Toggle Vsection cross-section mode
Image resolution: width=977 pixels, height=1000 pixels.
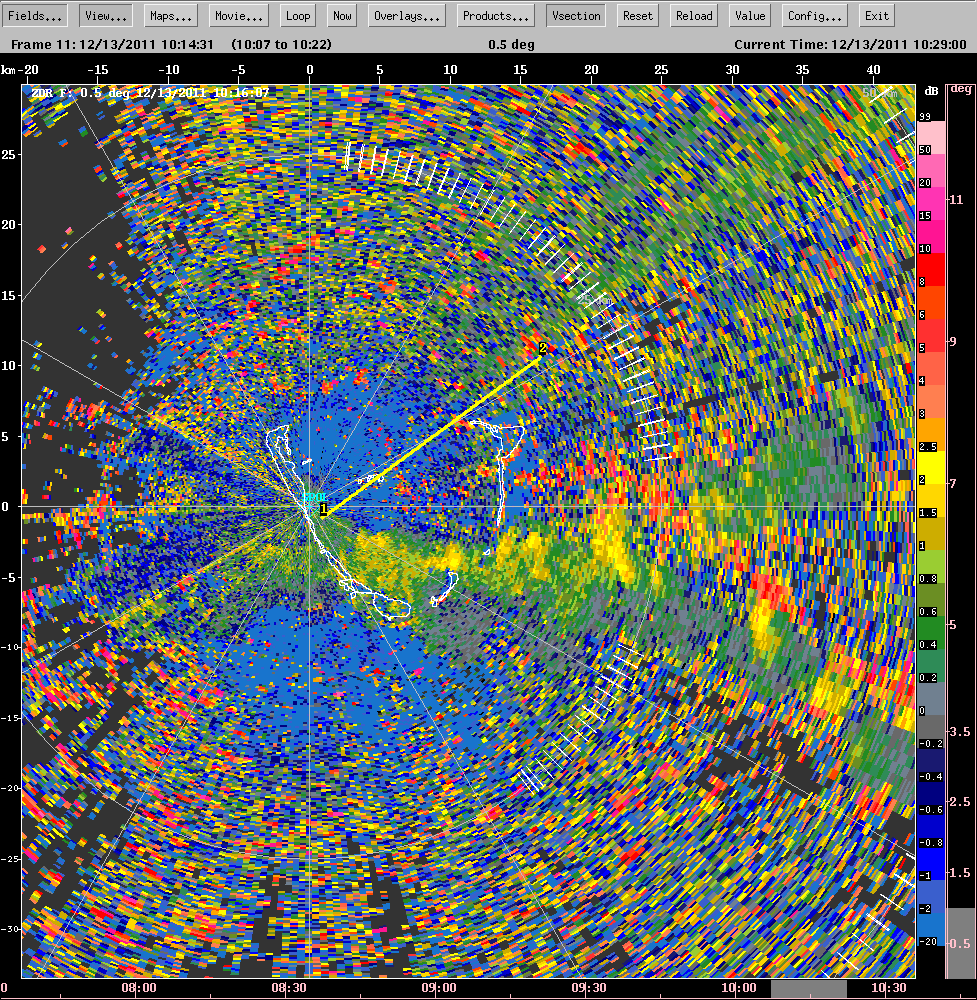point(575,15)
